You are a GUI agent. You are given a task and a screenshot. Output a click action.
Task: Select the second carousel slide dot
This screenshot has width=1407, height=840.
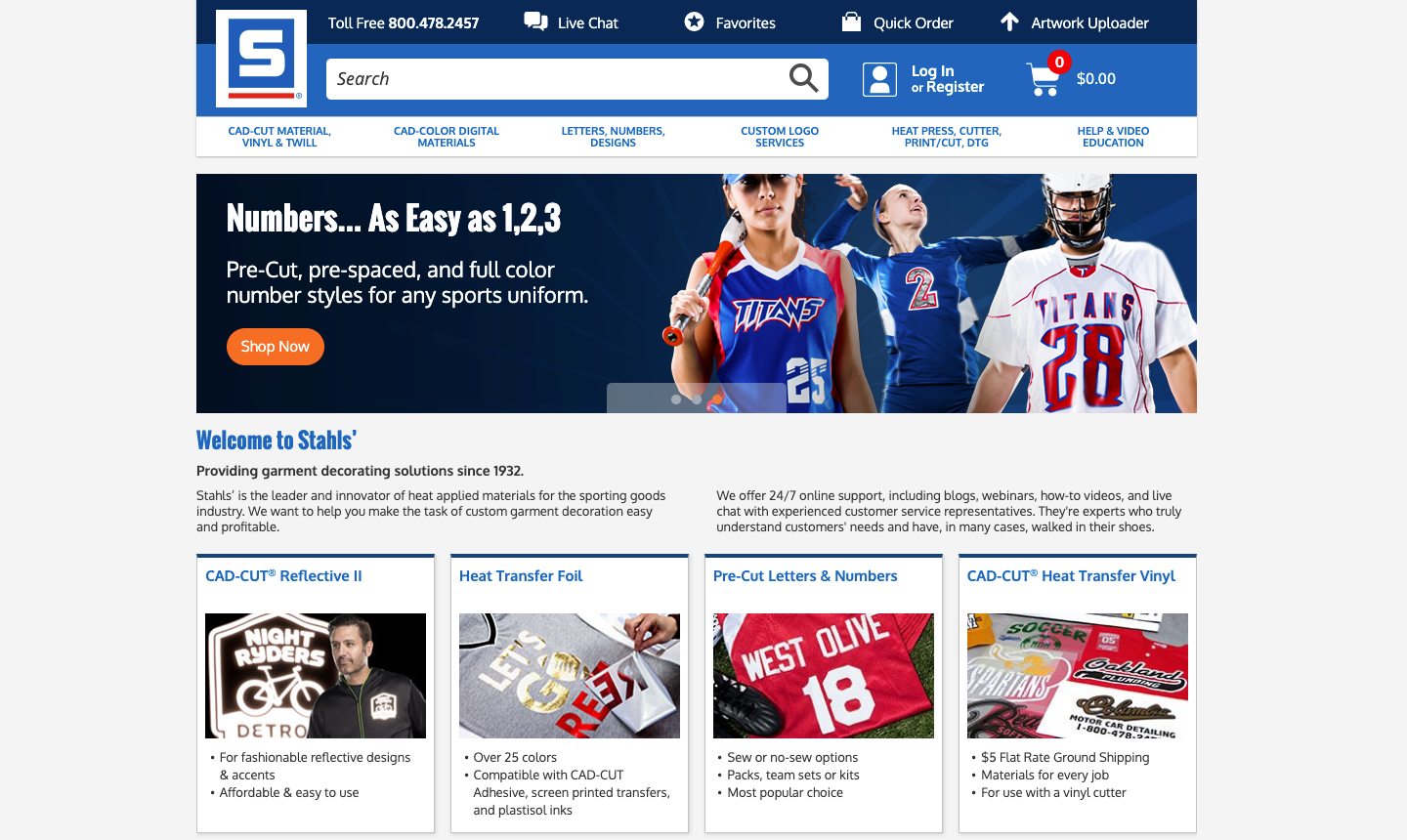click(697, 399)
